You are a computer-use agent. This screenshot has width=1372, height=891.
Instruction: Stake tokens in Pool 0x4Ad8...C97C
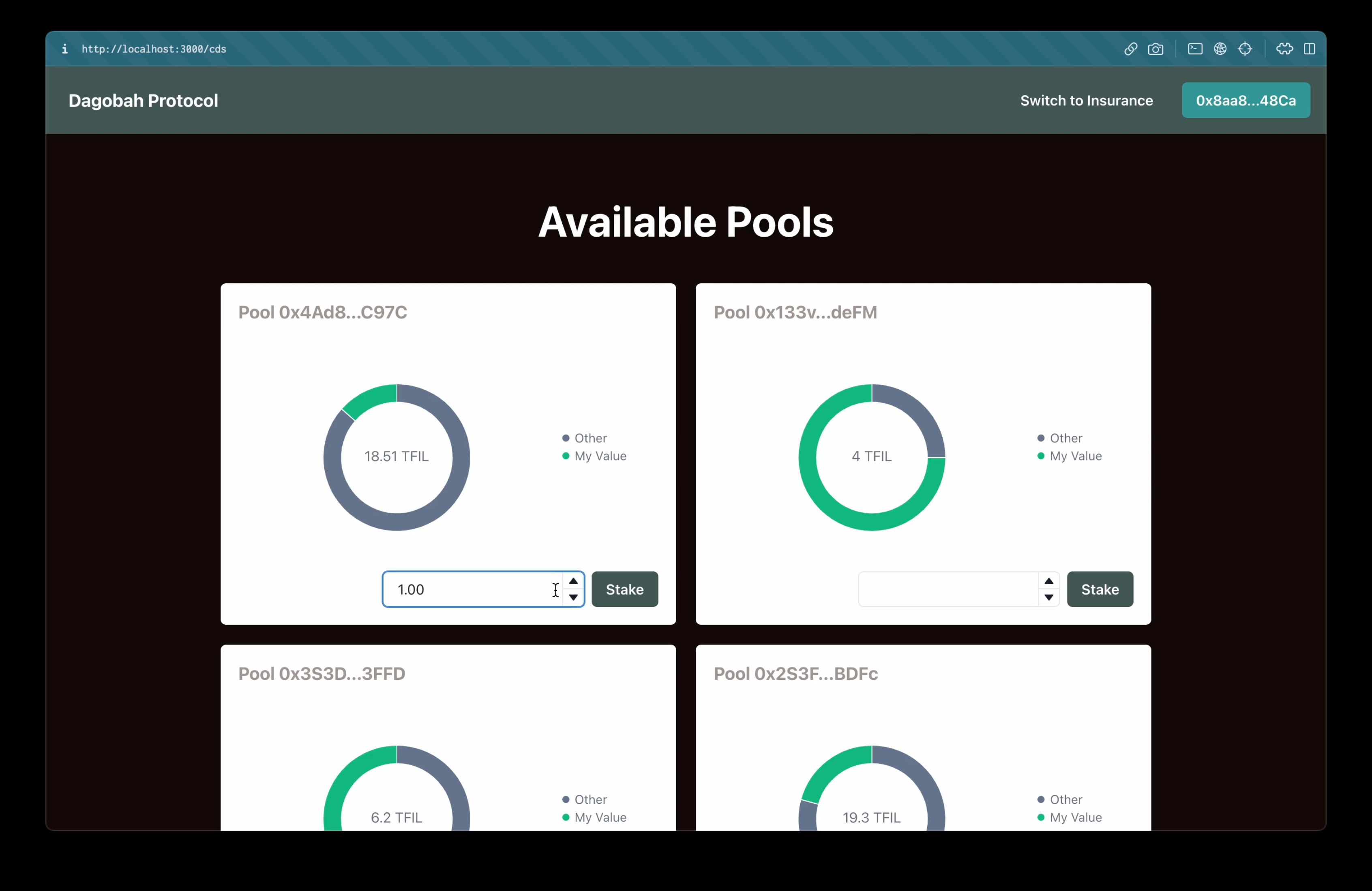tap(624, 588)
